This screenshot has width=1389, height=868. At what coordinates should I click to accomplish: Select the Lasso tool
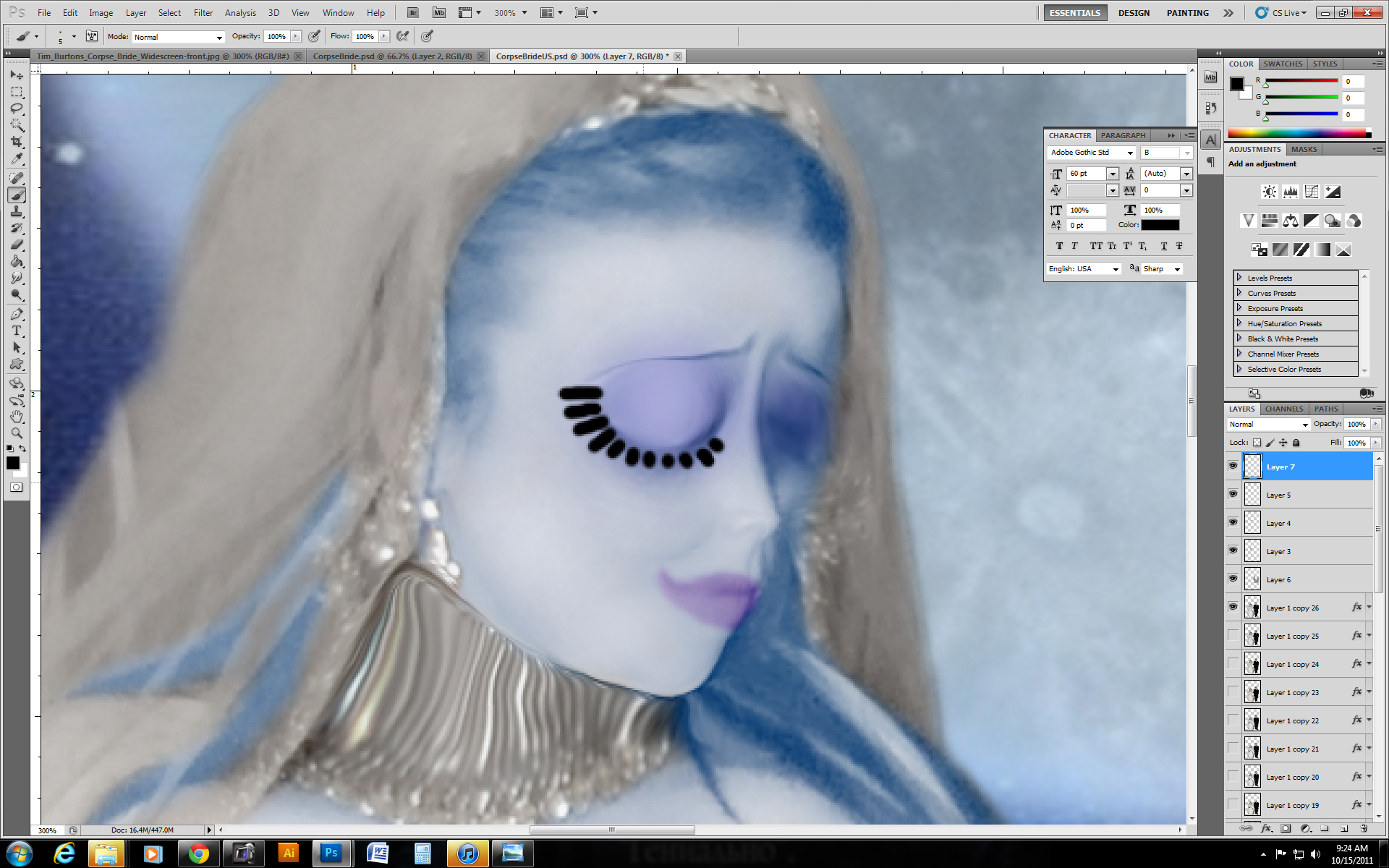pyautogui.click(x=17, y=109)
